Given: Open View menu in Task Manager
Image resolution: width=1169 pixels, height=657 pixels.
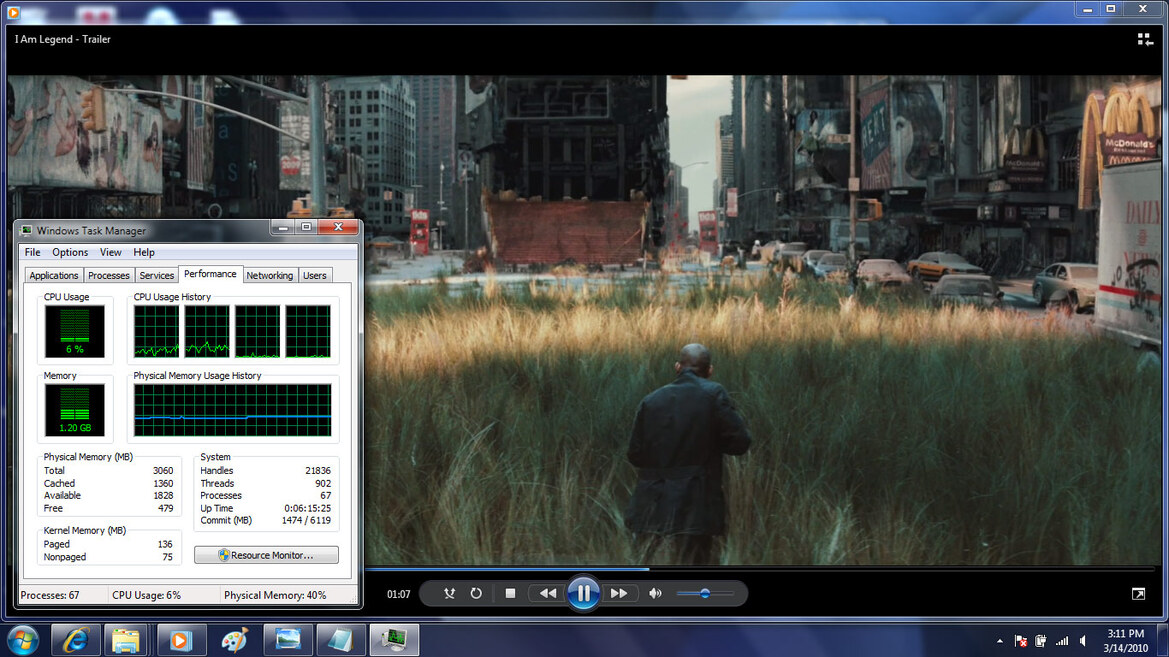Looking at the screenshot, I should click(x=110, y=252).
